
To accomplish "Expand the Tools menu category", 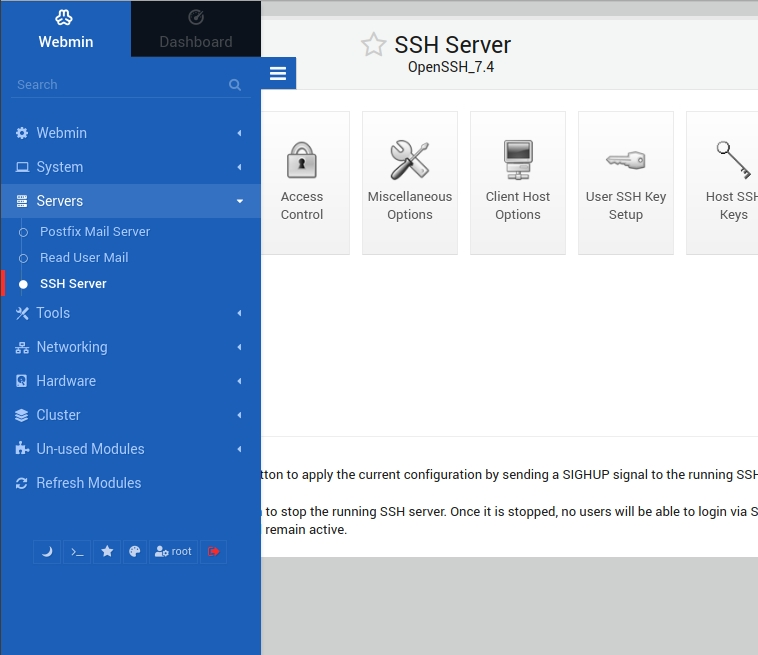I will [131, 313].
